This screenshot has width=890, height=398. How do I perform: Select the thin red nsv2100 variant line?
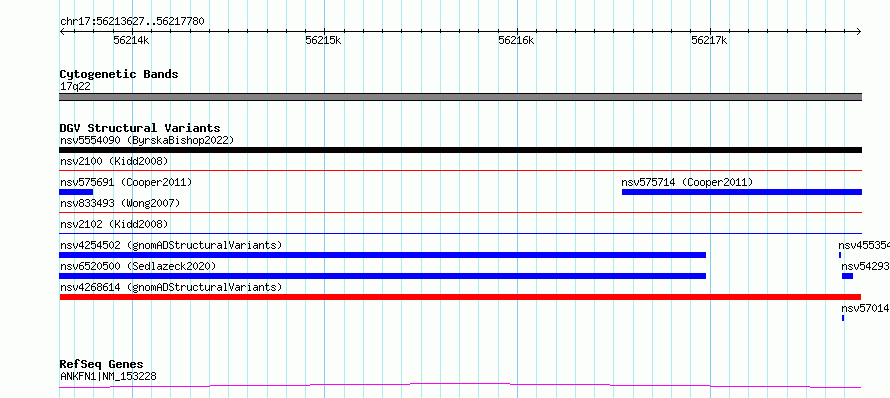[x=460, y=170]
